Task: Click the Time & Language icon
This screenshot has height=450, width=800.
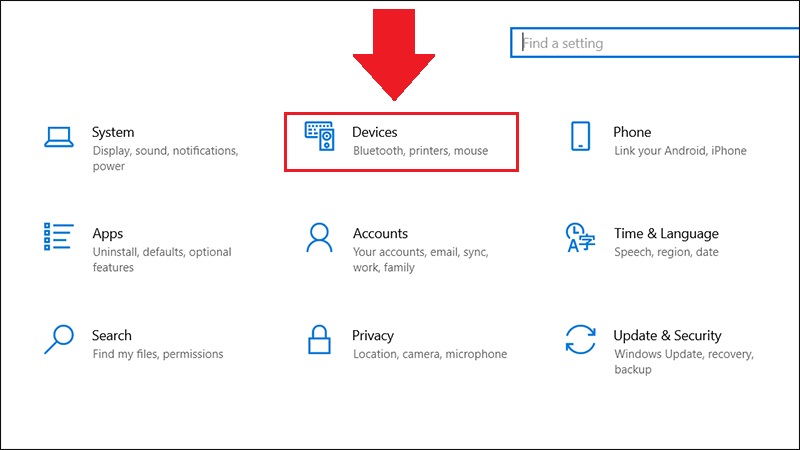Action: pyautogui.click(x=580, y=237)
